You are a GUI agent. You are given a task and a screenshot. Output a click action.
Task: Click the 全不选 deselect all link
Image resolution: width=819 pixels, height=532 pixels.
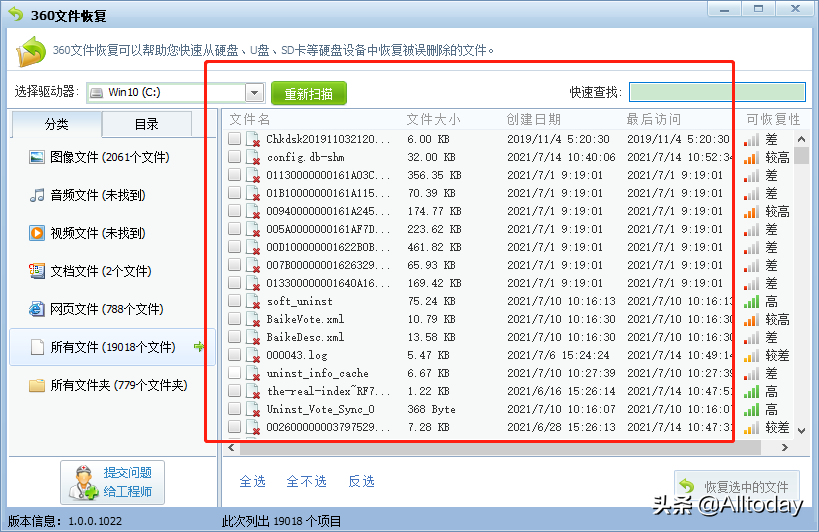tap(307, 481)
